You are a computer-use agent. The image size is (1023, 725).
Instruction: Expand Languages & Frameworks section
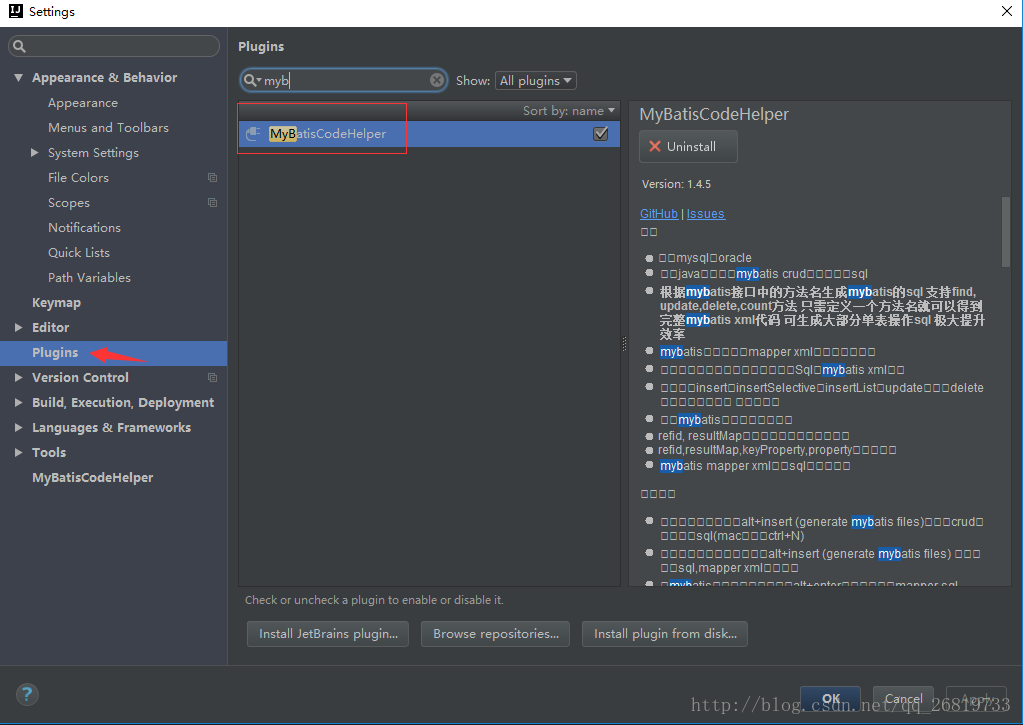pos(18,427)
